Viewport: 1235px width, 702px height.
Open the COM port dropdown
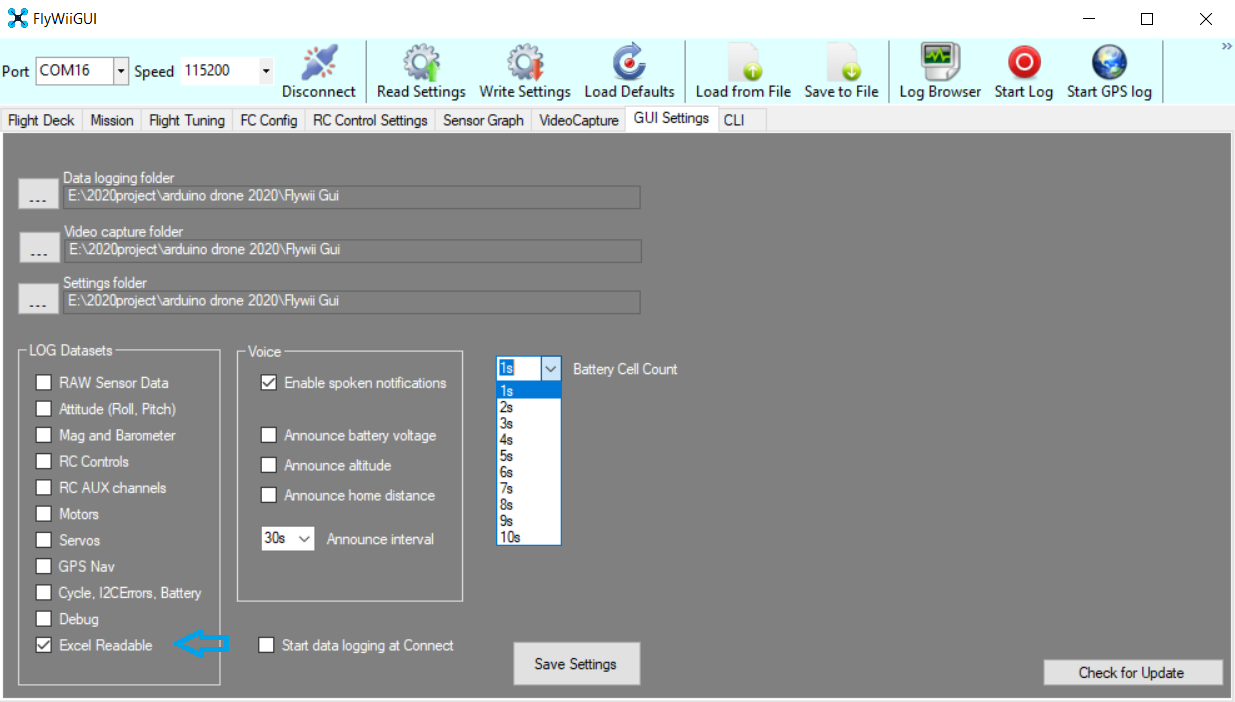pos(121,71)
